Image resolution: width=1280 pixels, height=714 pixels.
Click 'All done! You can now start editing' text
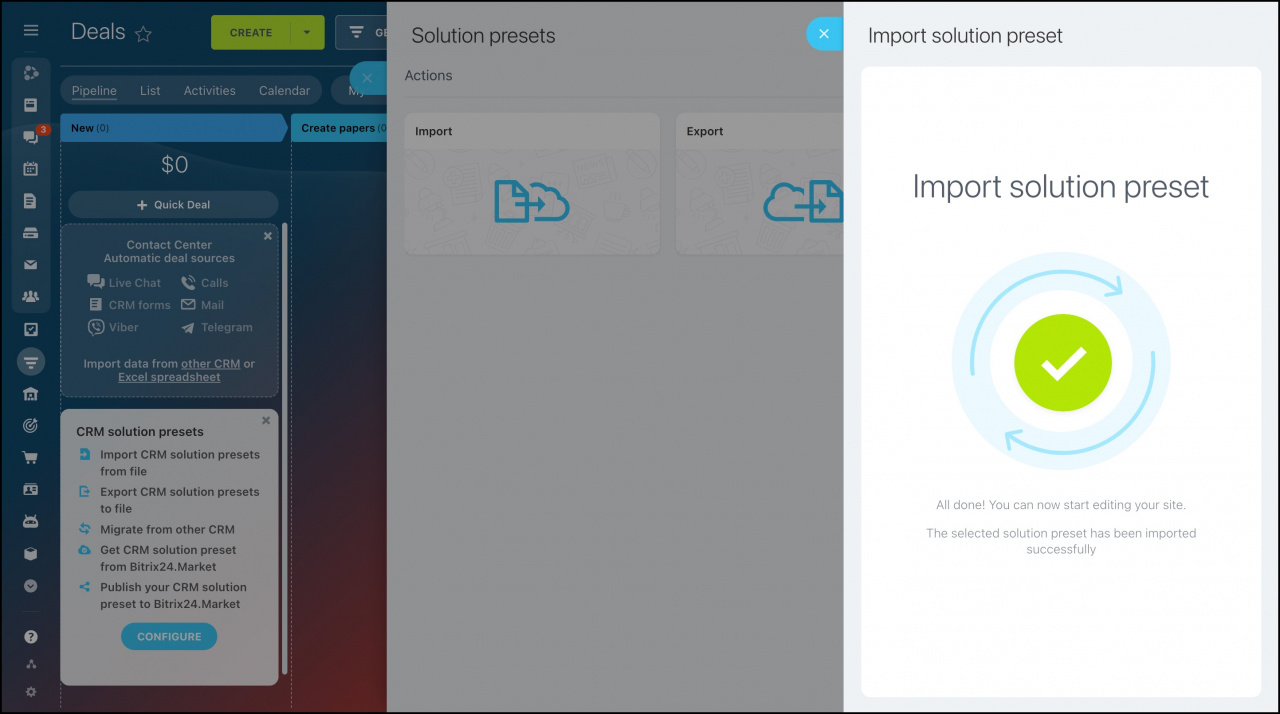[1061, 505]
